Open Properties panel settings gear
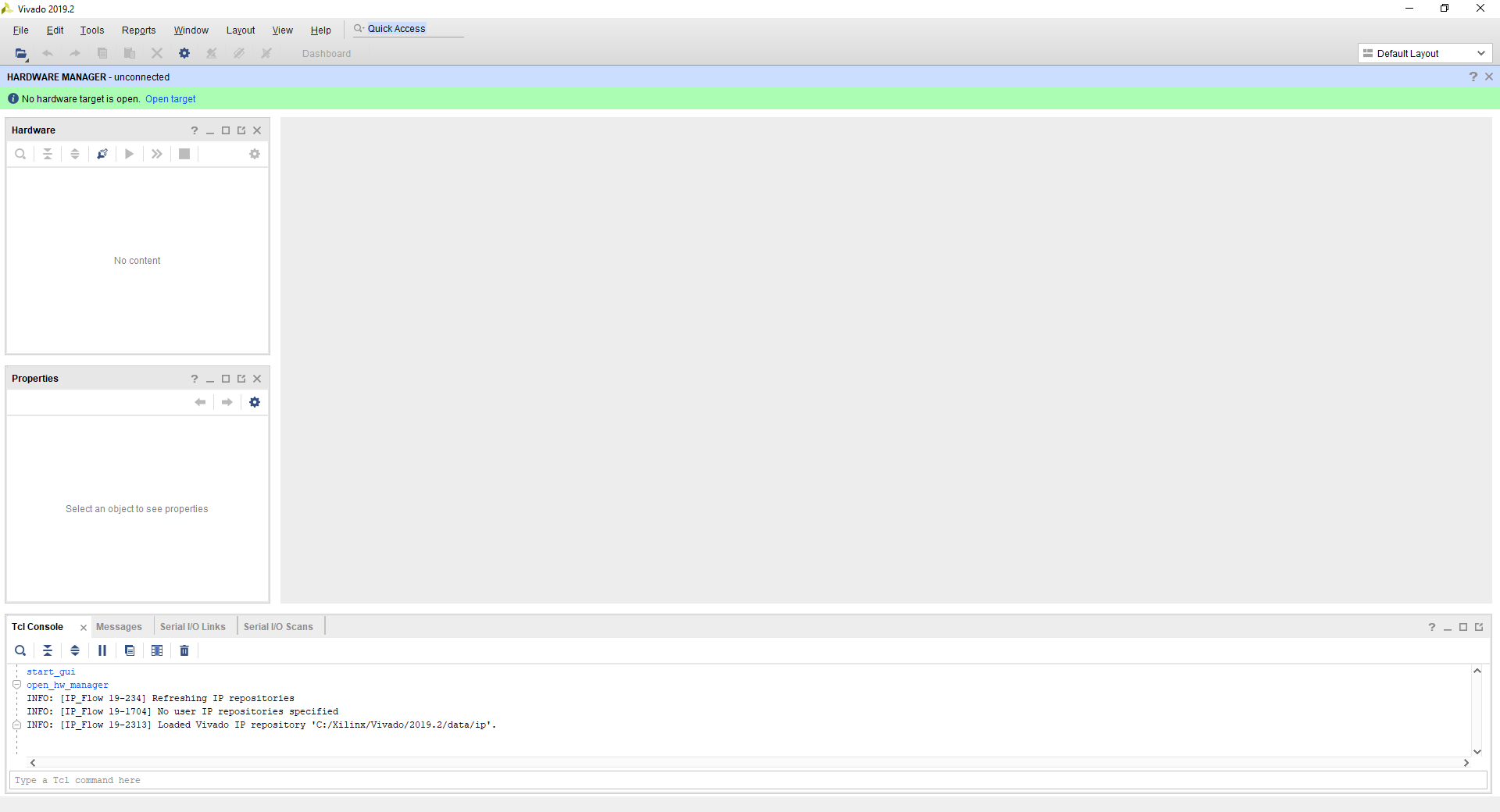1500x812 pixels. [255, 402]
